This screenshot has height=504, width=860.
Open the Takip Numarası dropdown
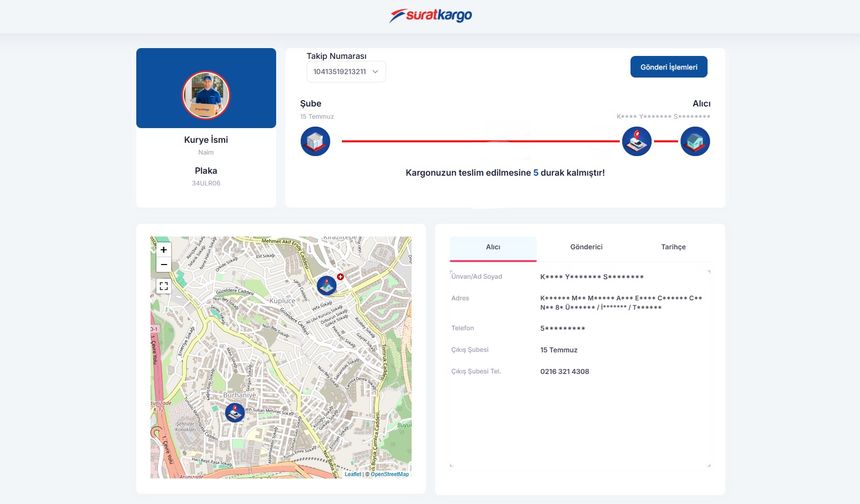point(346,72)
